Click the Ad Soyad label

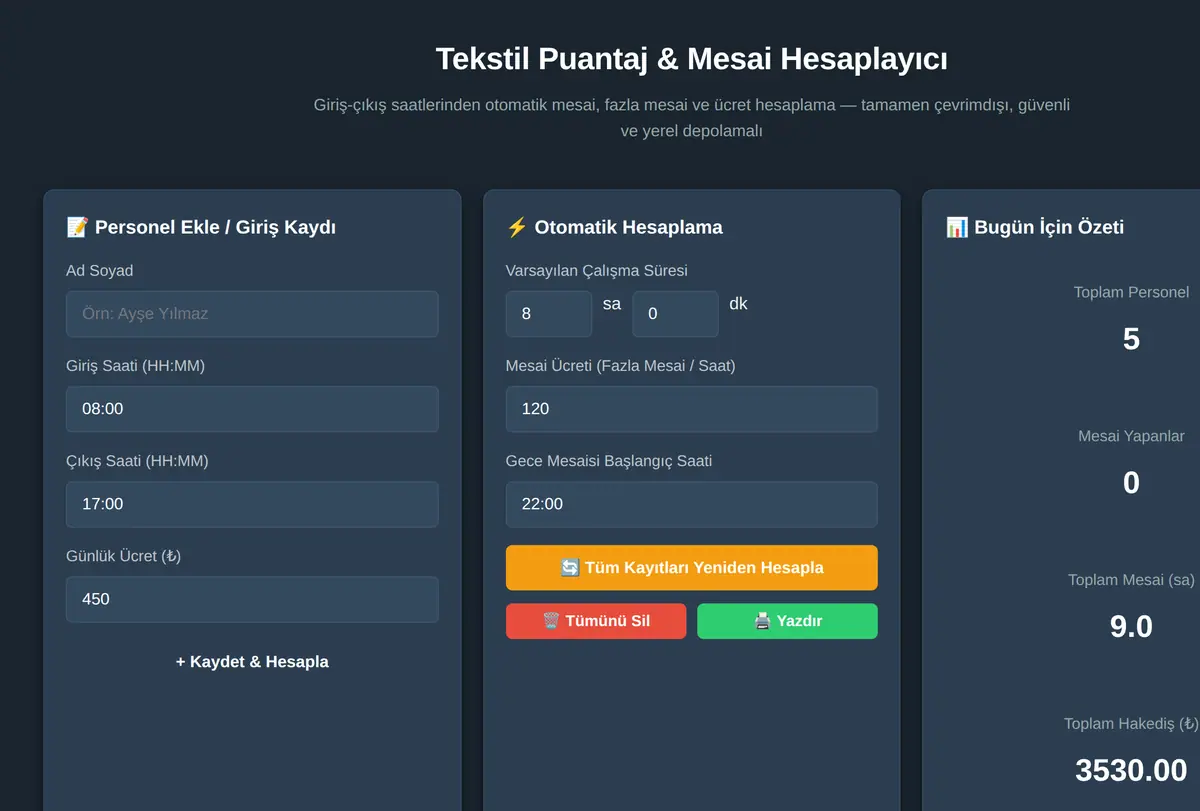pyautogui.click(x=100, y=271)
